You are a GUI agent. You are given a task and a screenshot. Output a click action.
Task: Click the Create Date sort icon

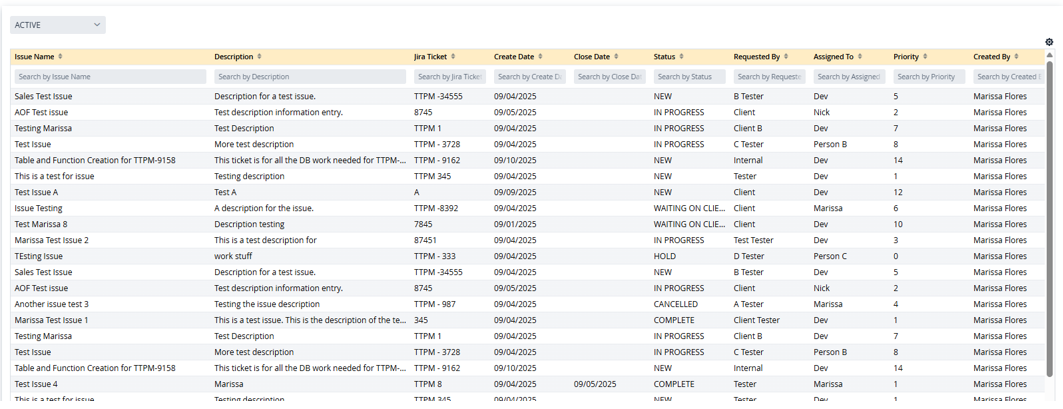coord(540,57)
